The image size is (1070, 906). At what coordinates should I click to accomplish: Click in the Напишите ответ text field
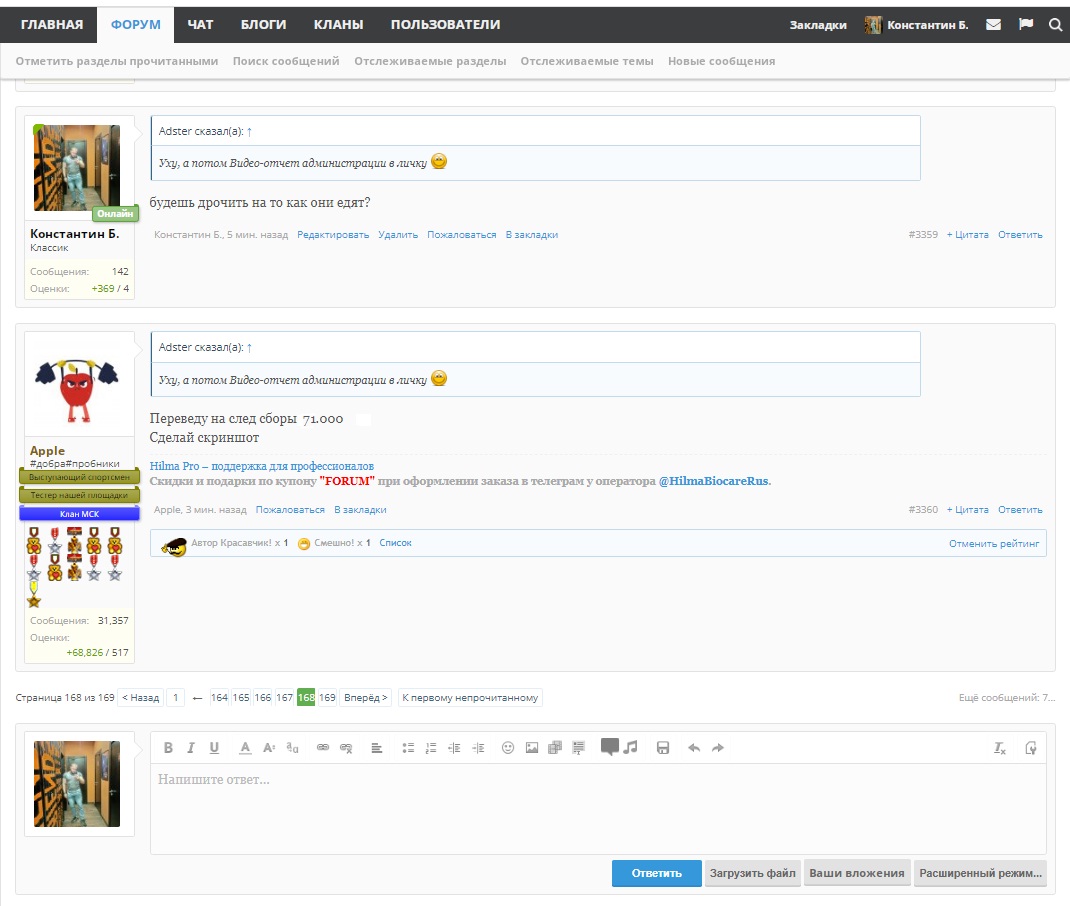[x=597, y=805]
